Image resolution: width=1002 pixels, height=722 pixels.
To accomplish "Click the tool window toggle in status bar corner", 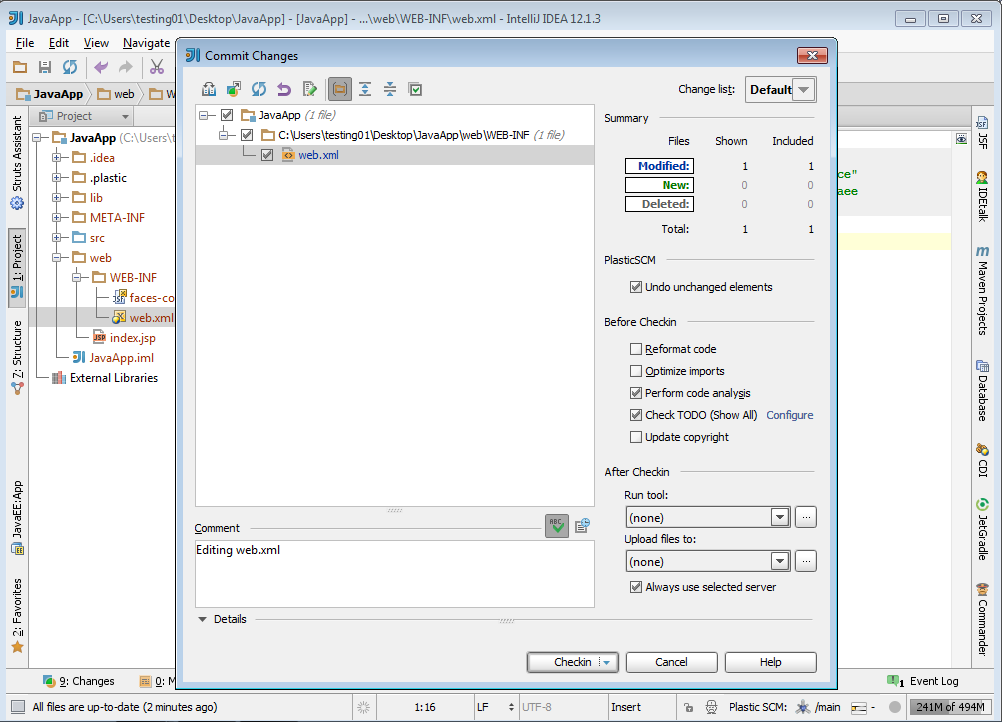I will [18, 707].
